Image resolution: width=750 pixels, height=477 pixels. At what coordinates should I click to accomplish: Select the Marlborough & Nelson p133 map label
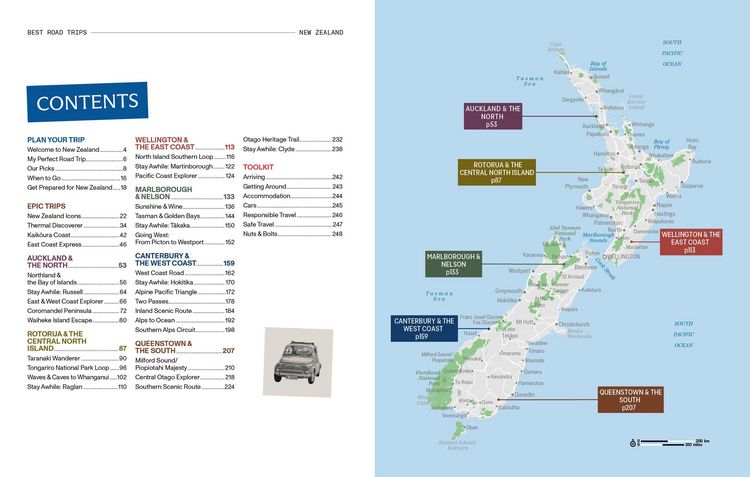point(453,264)
